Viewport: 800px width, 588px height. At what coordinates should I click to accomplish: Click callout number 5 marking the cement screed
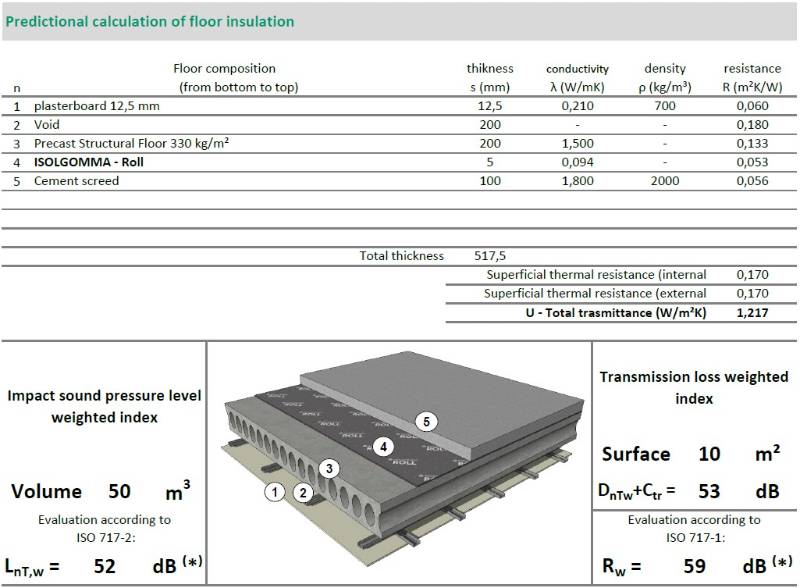click(427, 421)
